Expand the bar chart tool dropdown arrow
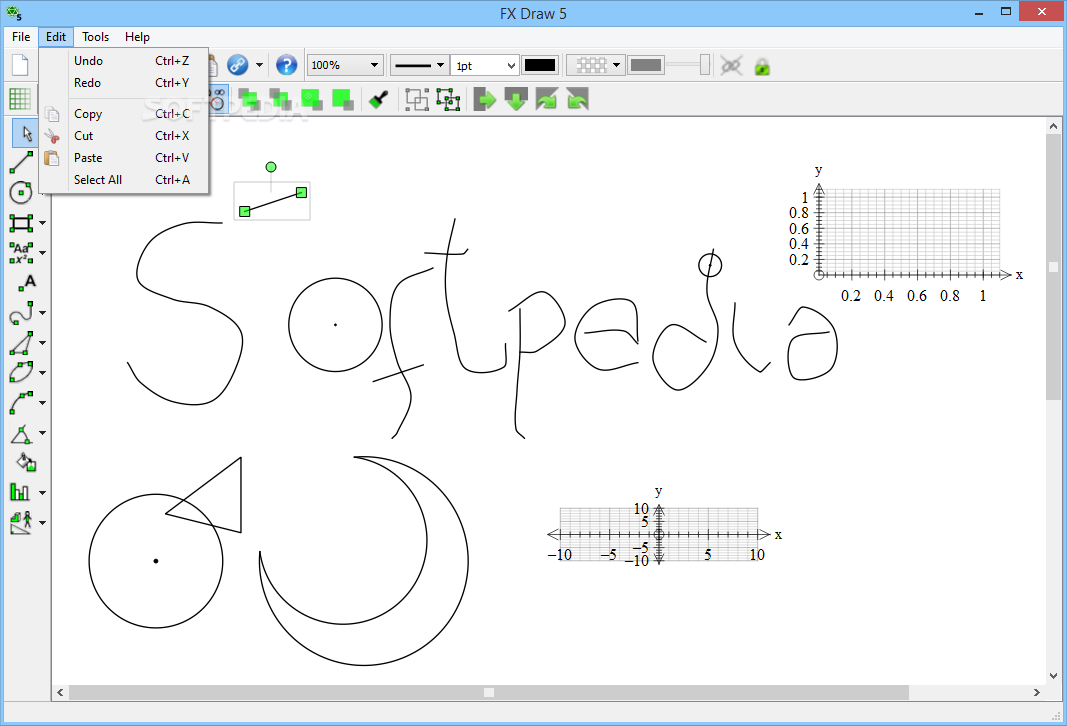 coord(42,493)
